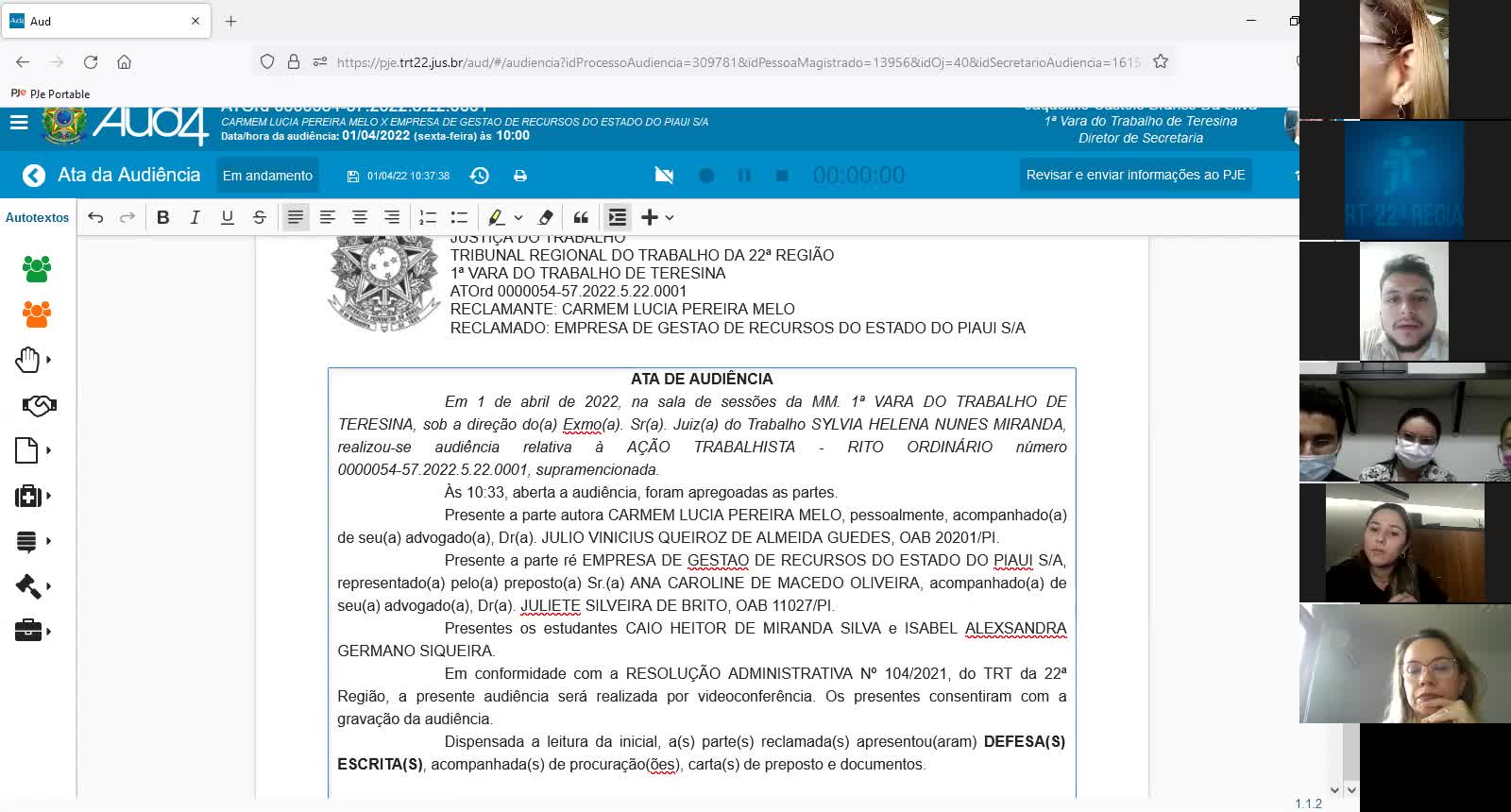
Task: Toggle the disabled camera icon
Action: point(665,176)
